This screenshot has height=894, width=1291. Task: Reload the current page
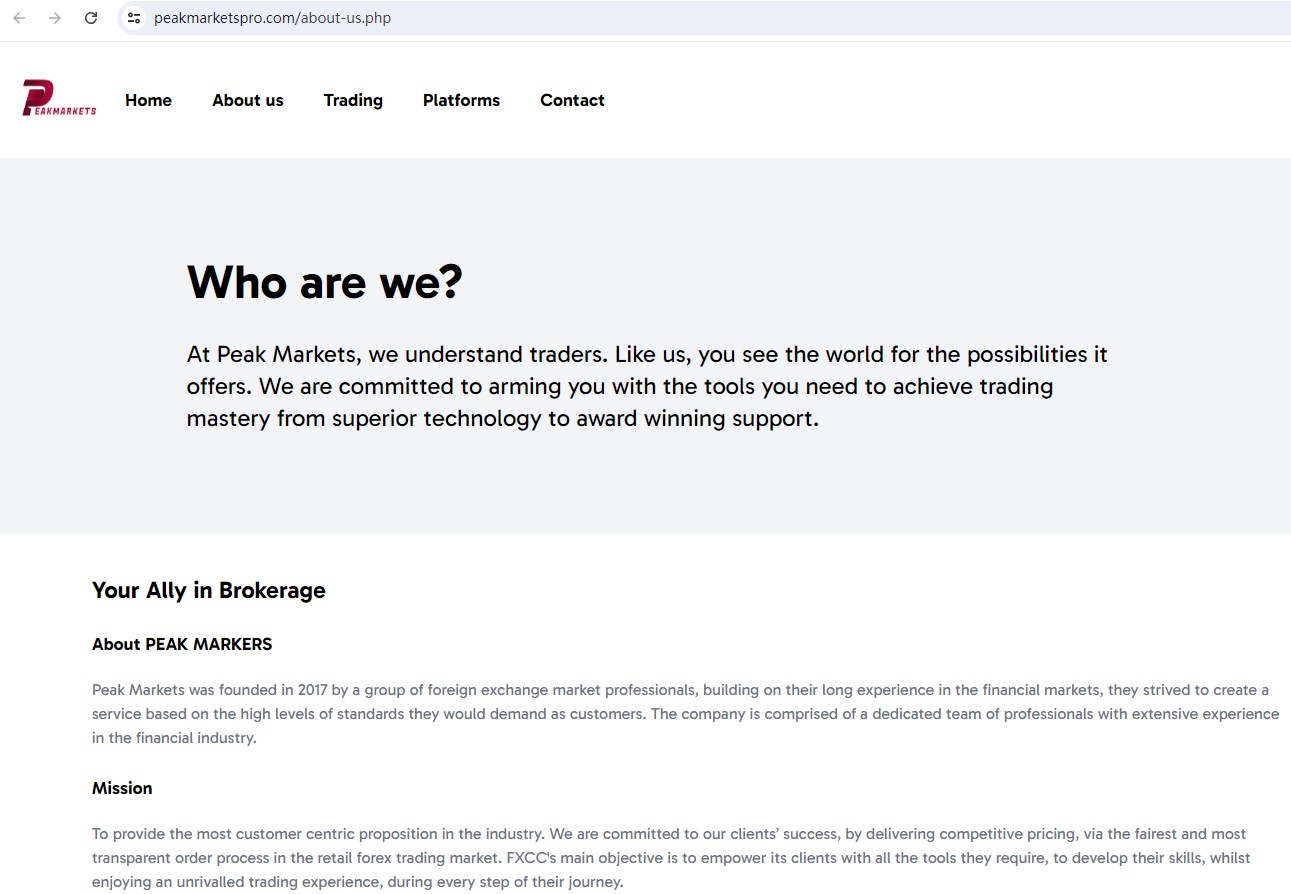[91, 18]
